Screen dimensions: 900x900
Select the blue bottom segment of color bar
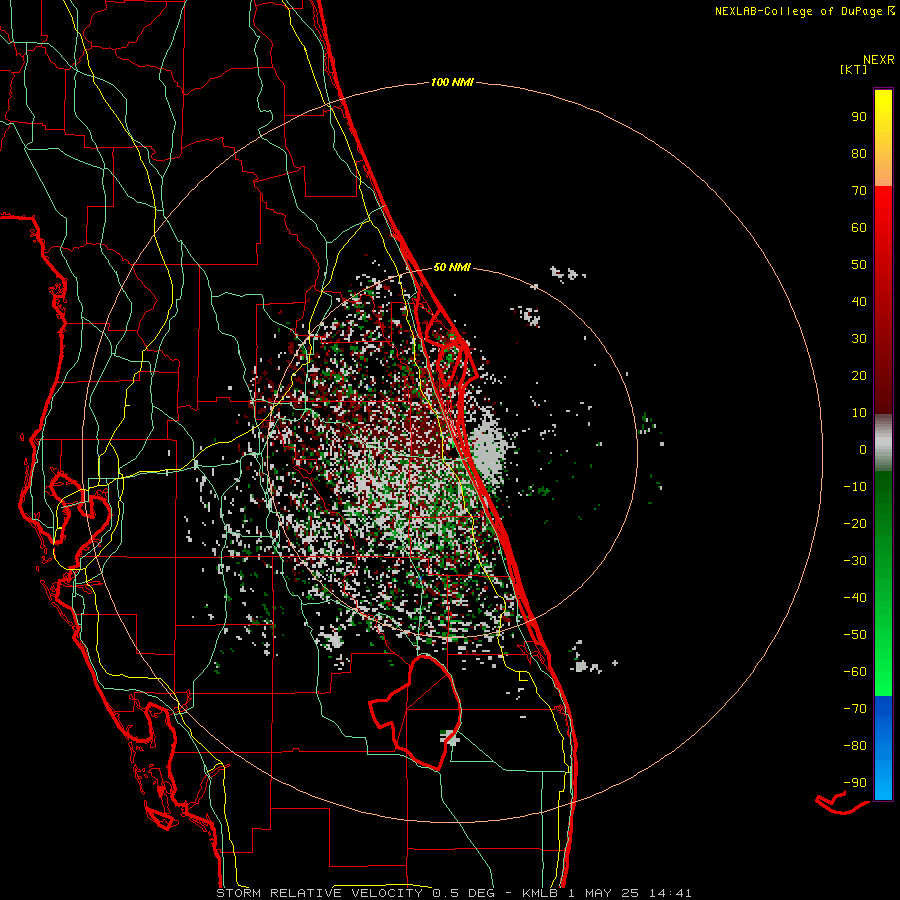click(883, 747)
